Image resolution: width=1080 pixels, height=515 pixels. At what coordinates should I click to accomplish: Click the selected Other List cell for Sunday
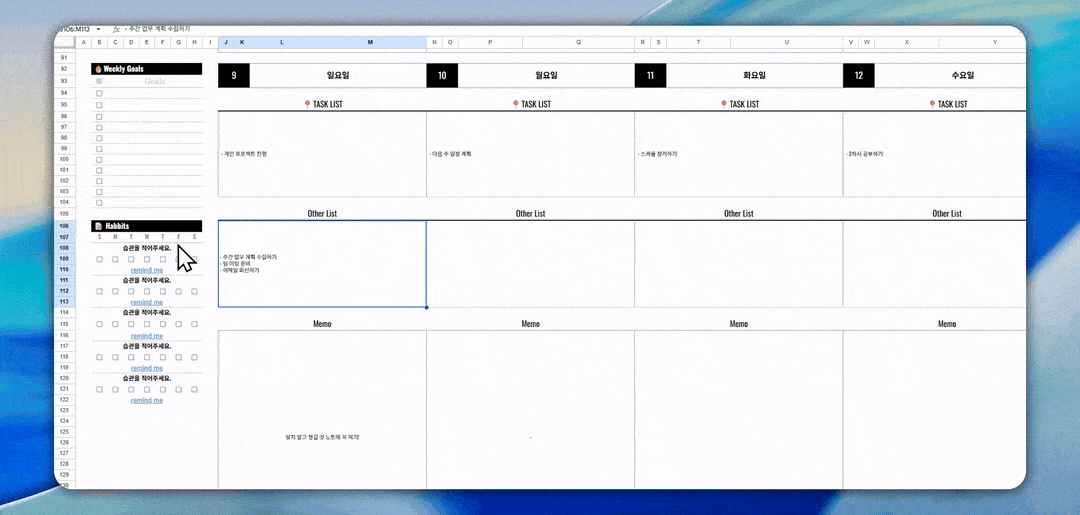tap(322, 264)
